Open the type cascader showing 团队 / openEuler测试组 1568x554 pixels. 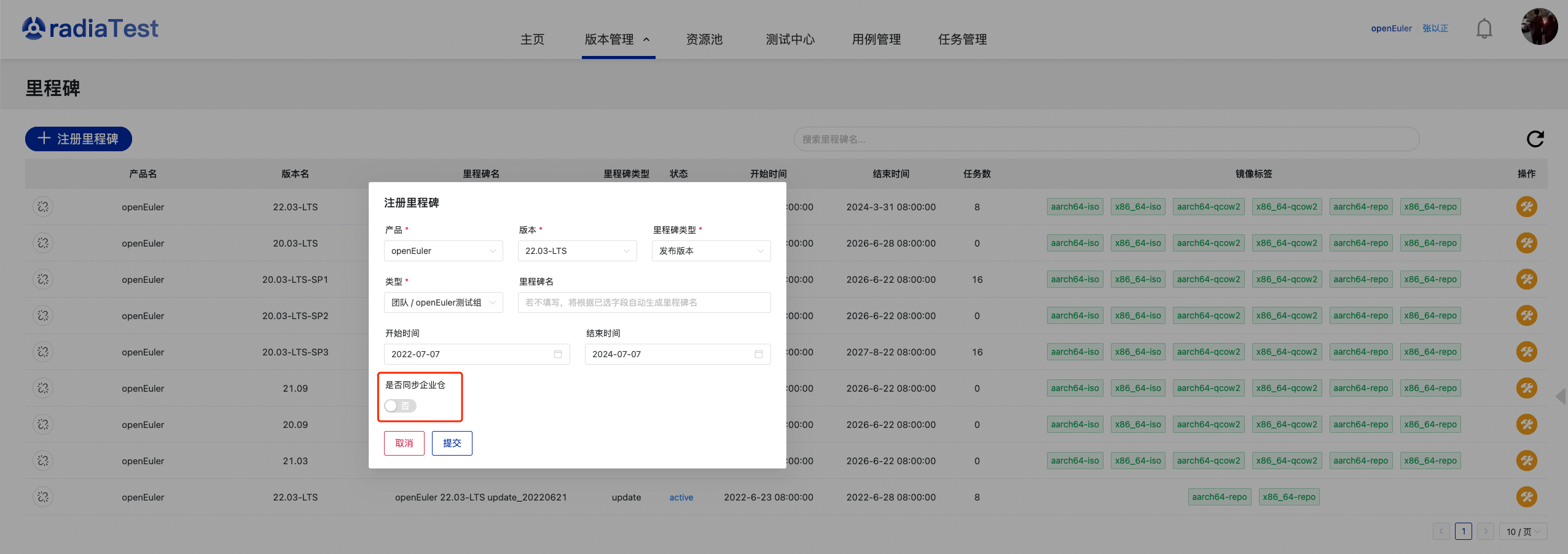(x=443, y=303)
